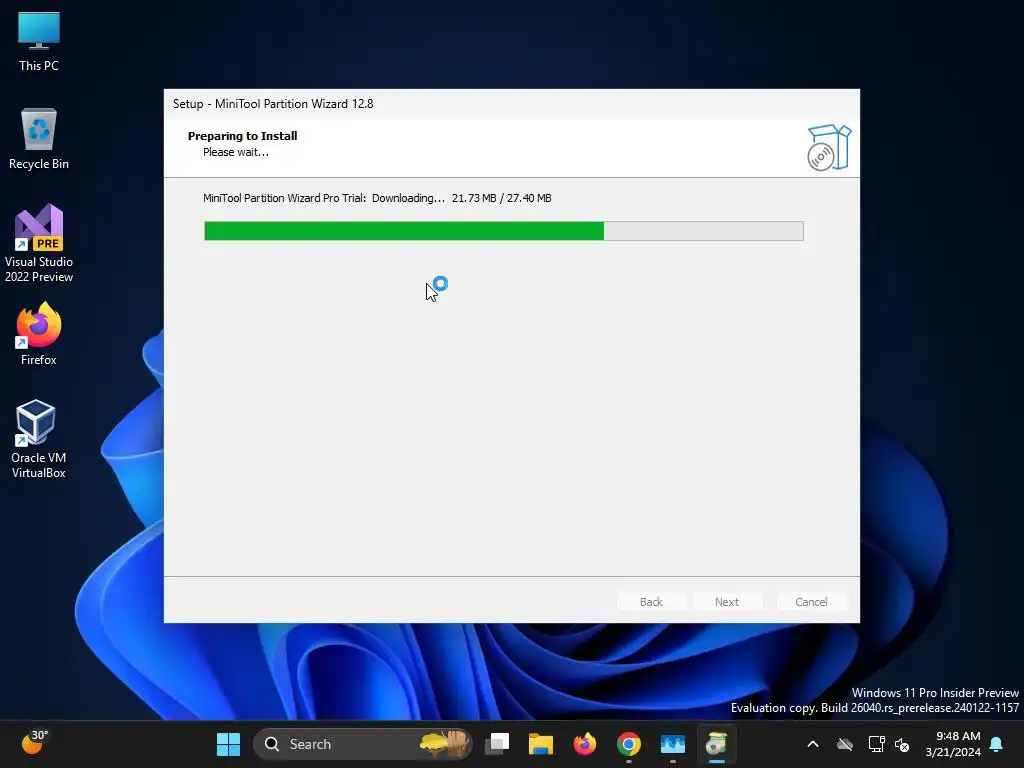This screenshot has width=1024, height=768.
Task: Click the muted volume tray icon
Action: 902,744
